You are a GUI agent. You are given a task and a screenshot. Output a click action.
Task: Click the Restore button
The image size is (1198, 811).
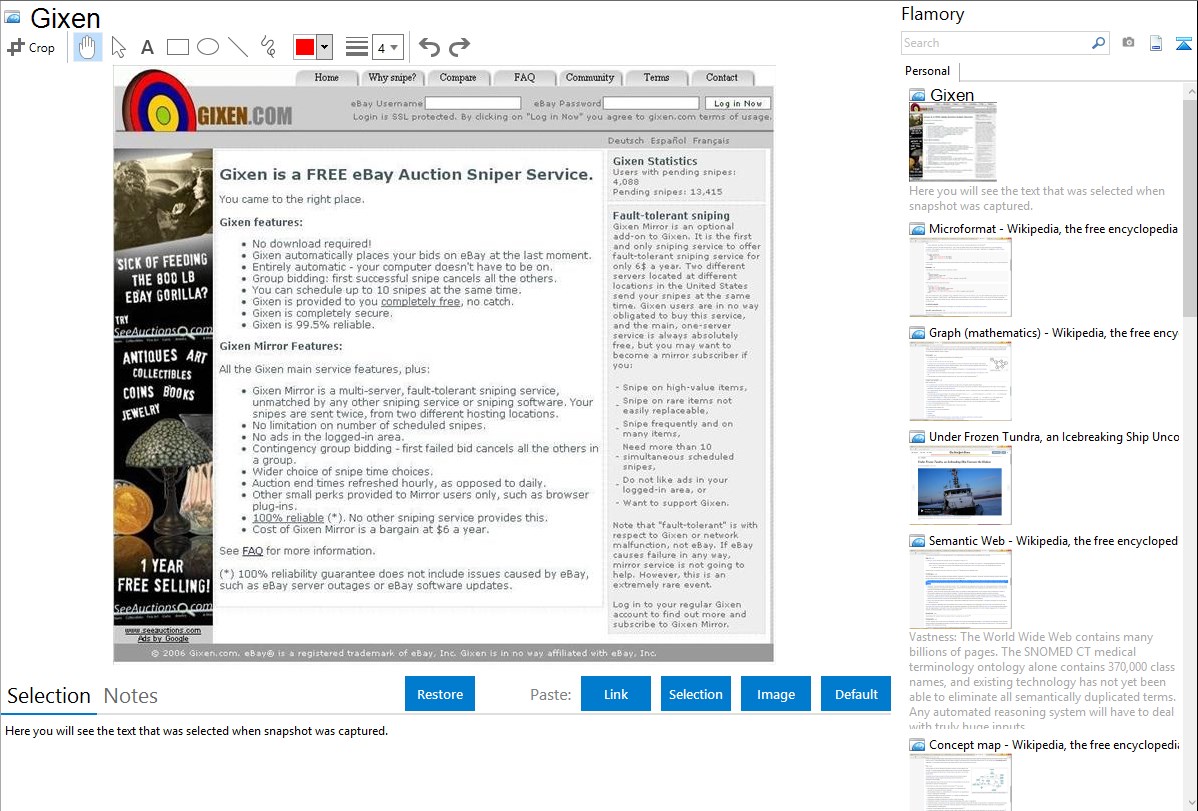tap(440, 694)
